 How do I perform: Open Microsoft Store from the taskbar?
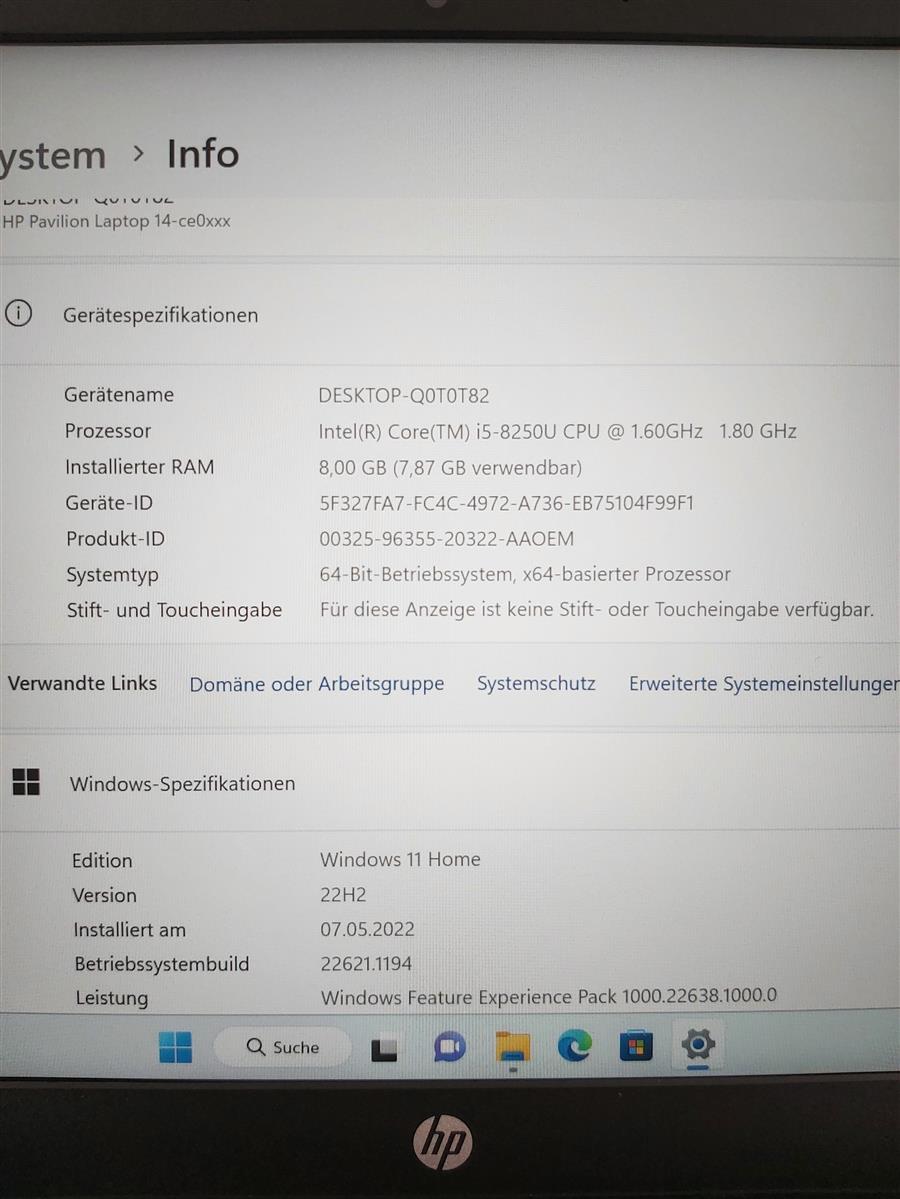pos(636,1046)
